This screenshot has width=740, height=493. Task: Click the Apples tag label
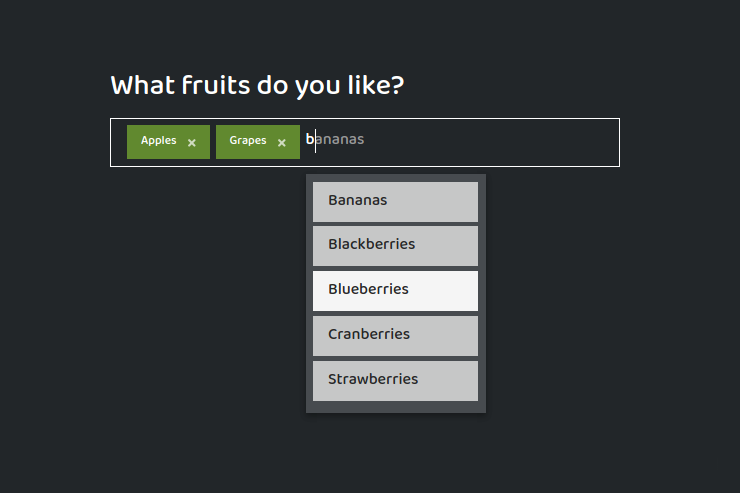(158, 141)
